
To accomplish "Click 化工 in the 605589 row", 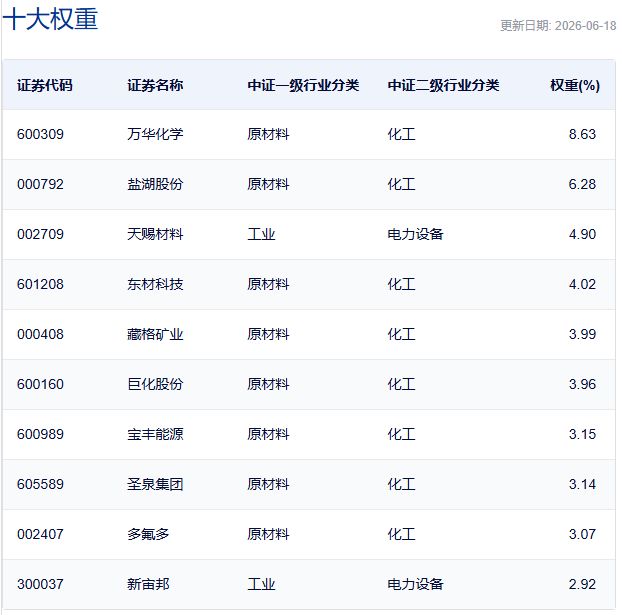I will [401, 484].
